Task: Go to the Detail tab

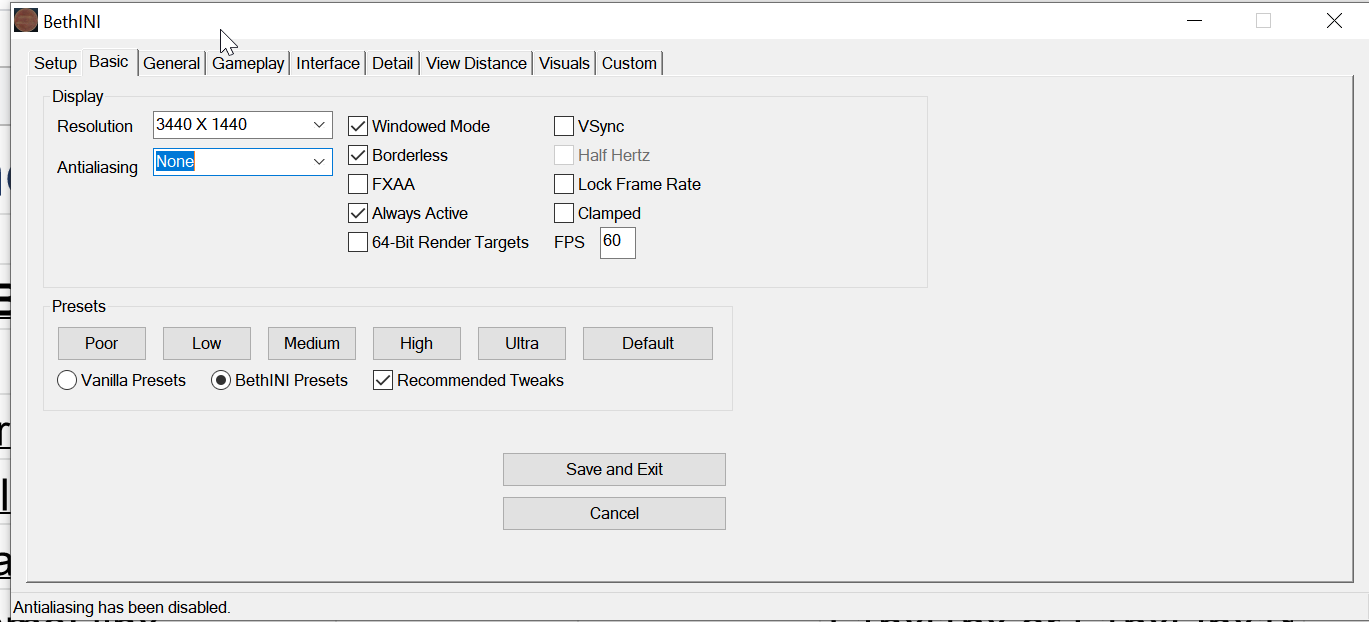Action: [393, 63]
